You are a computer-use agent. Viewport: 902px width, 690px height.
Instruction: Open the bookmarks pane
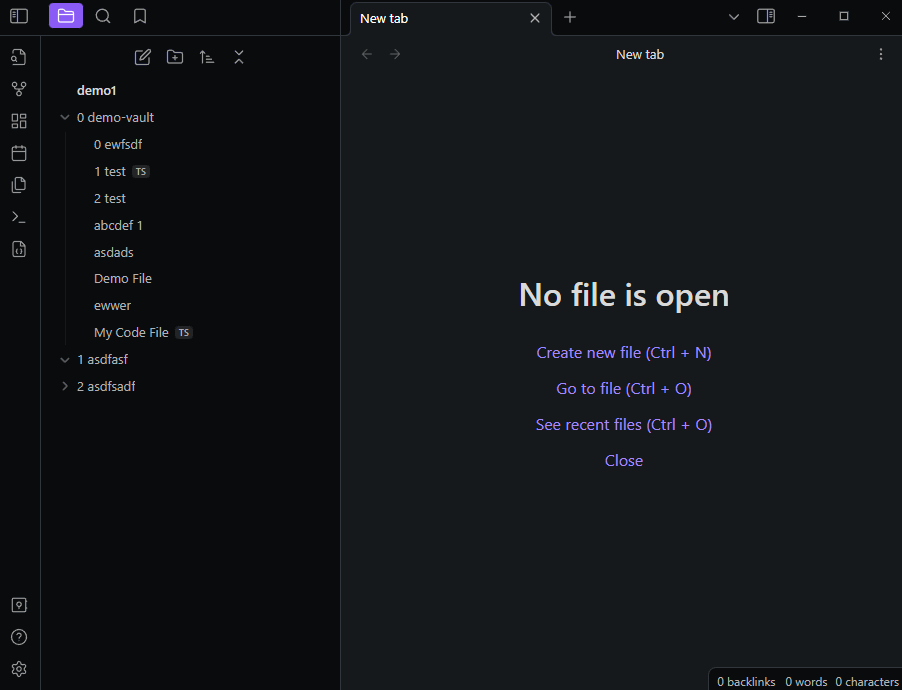139,16
